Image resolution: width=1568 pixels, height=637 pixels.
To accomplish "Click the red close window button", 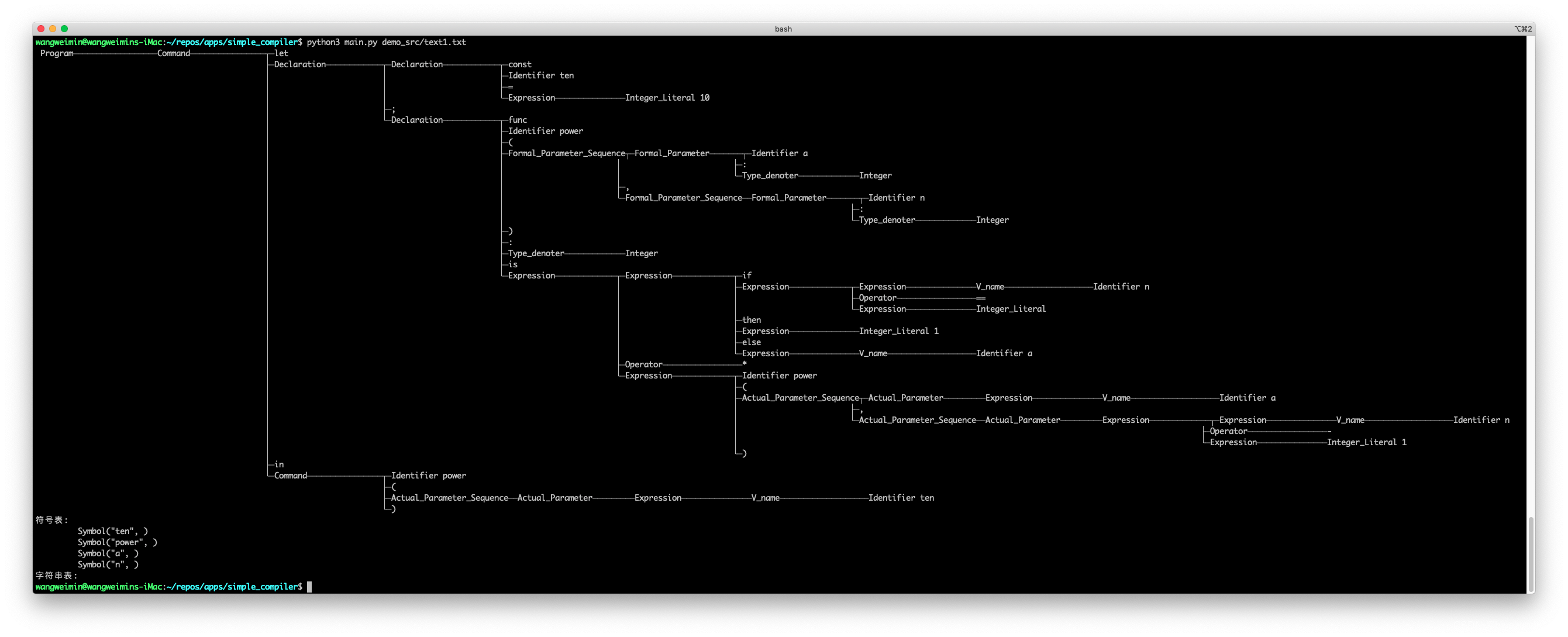I will click(41, 29).
